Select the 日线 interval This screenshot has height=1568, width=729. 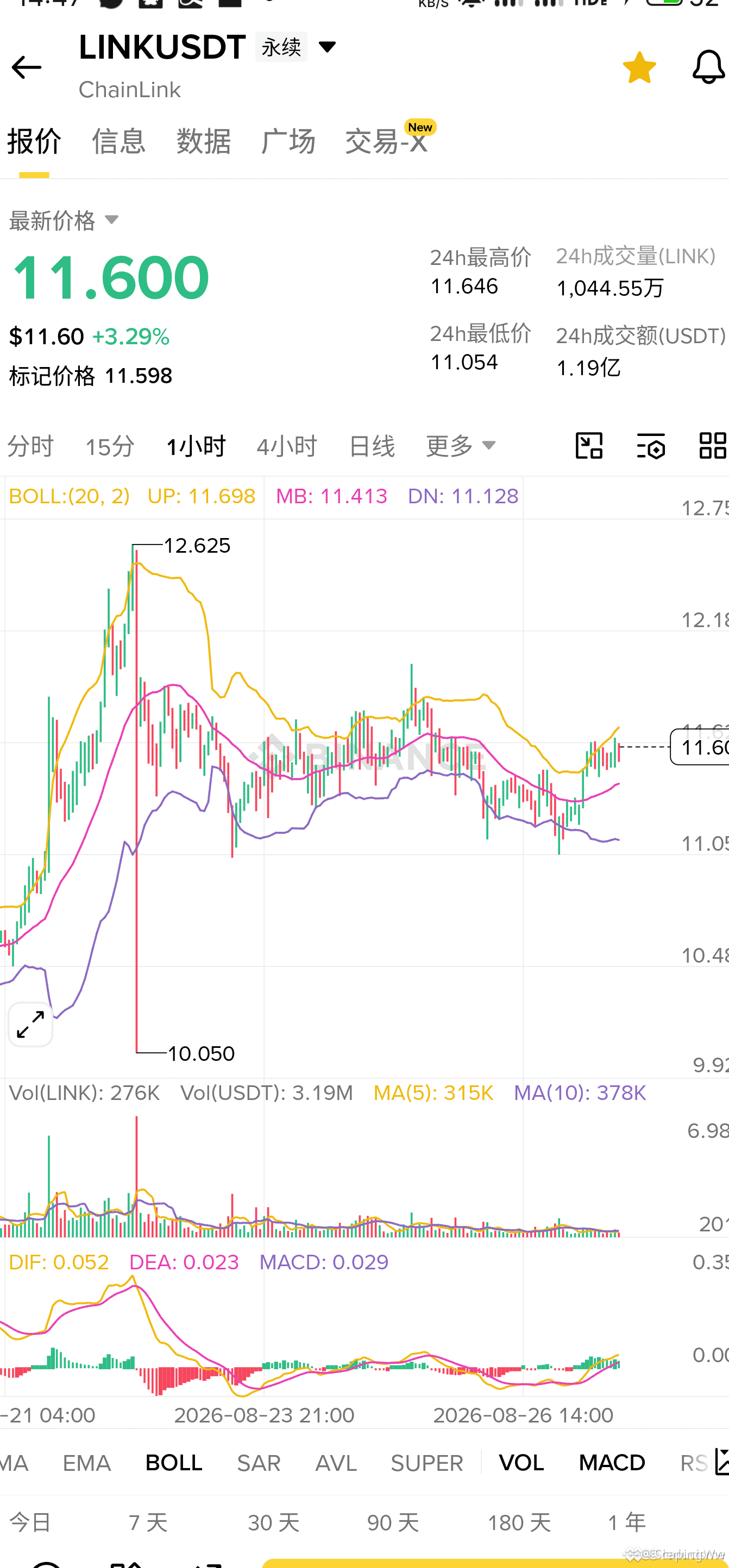(x=372, y=446)
